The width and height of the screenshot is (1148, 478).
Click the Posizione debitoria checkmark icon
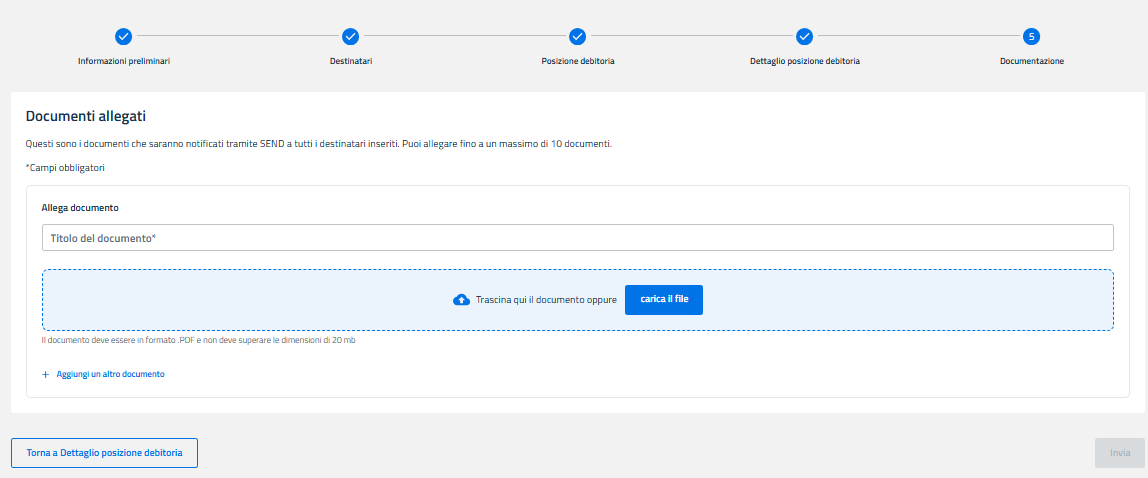pos(577,36)
